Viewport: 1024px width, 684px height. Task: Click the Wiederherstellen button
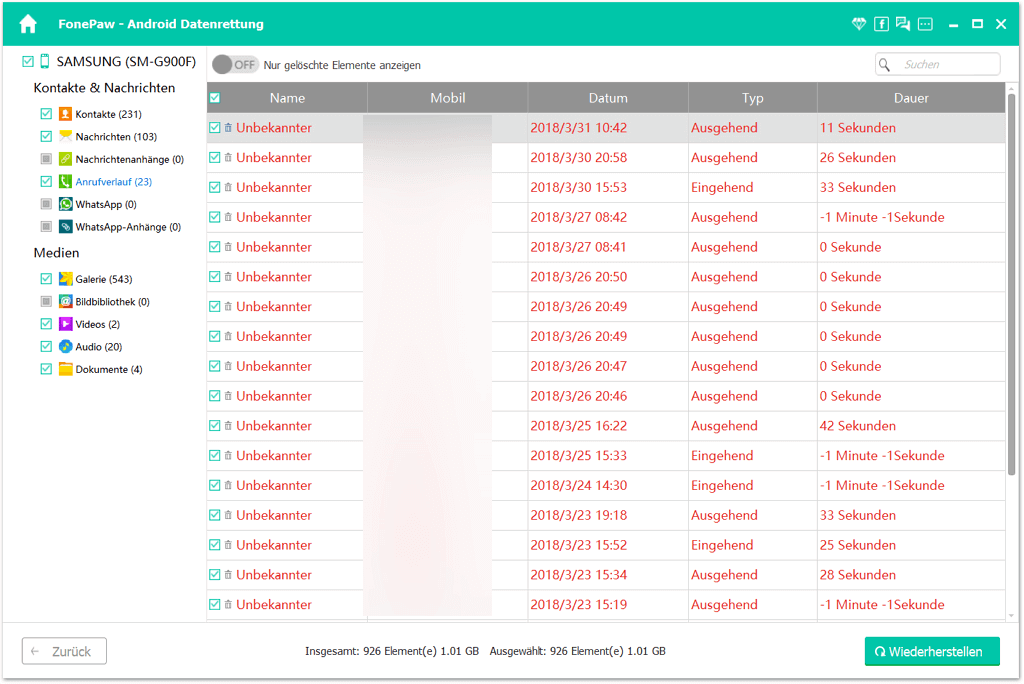pos(932,651)
